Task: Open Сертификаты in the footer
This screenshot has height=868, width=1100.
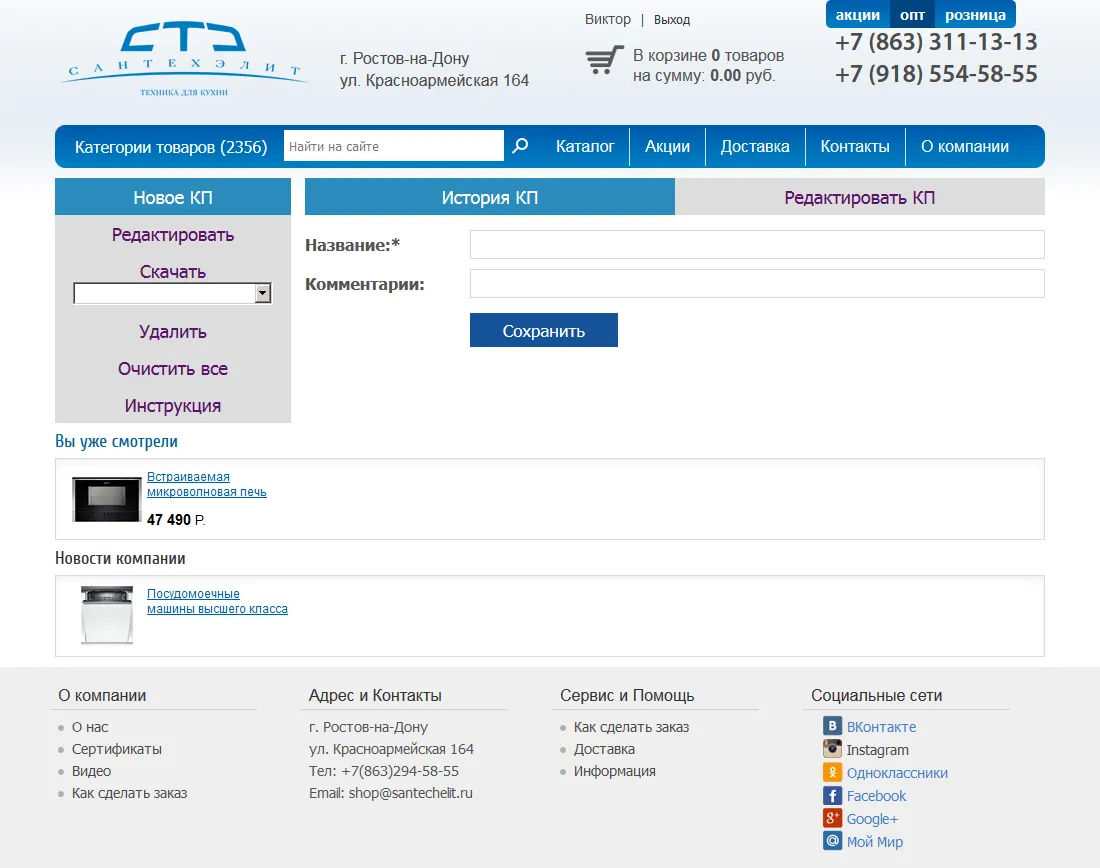Action: click(x=116, y=749)
